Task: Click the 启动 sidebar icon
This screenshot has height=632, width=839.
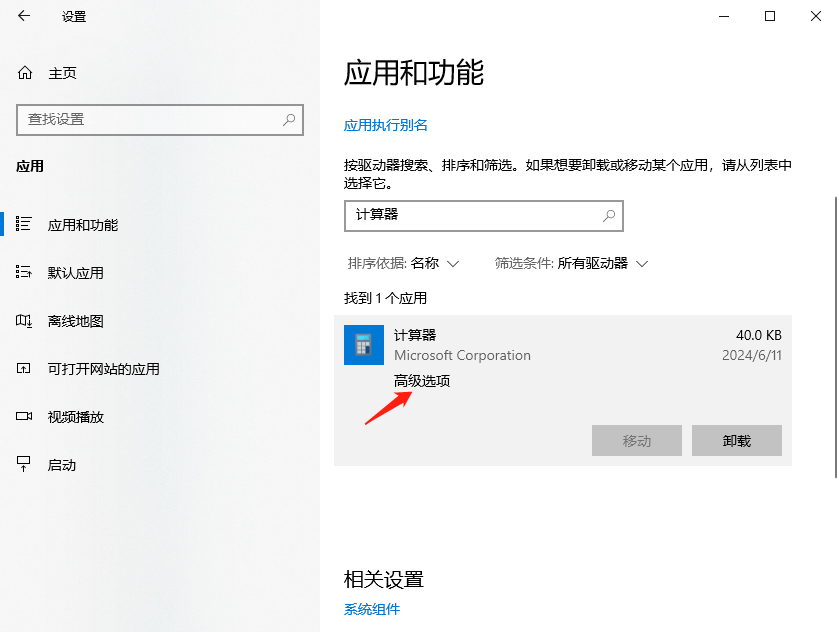Action: point(25,465)
